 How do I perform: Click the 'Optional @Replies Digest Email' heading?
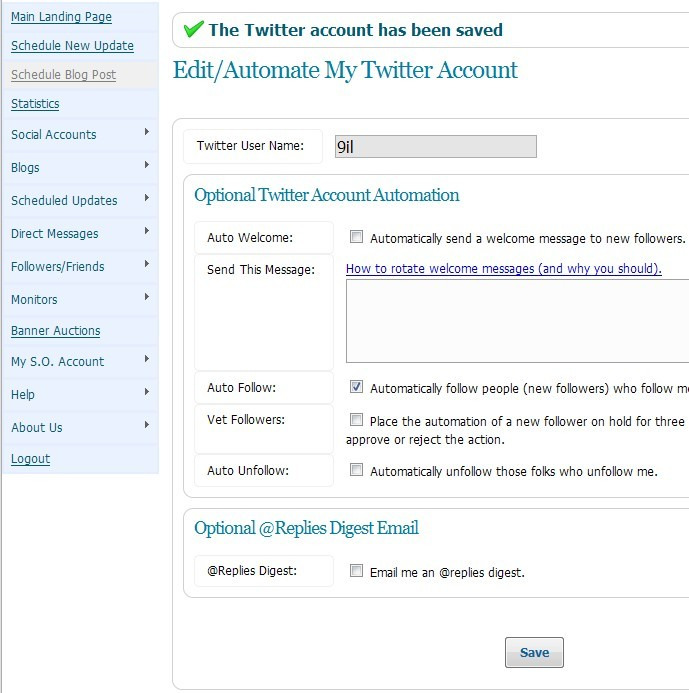(x=306, y=528)
